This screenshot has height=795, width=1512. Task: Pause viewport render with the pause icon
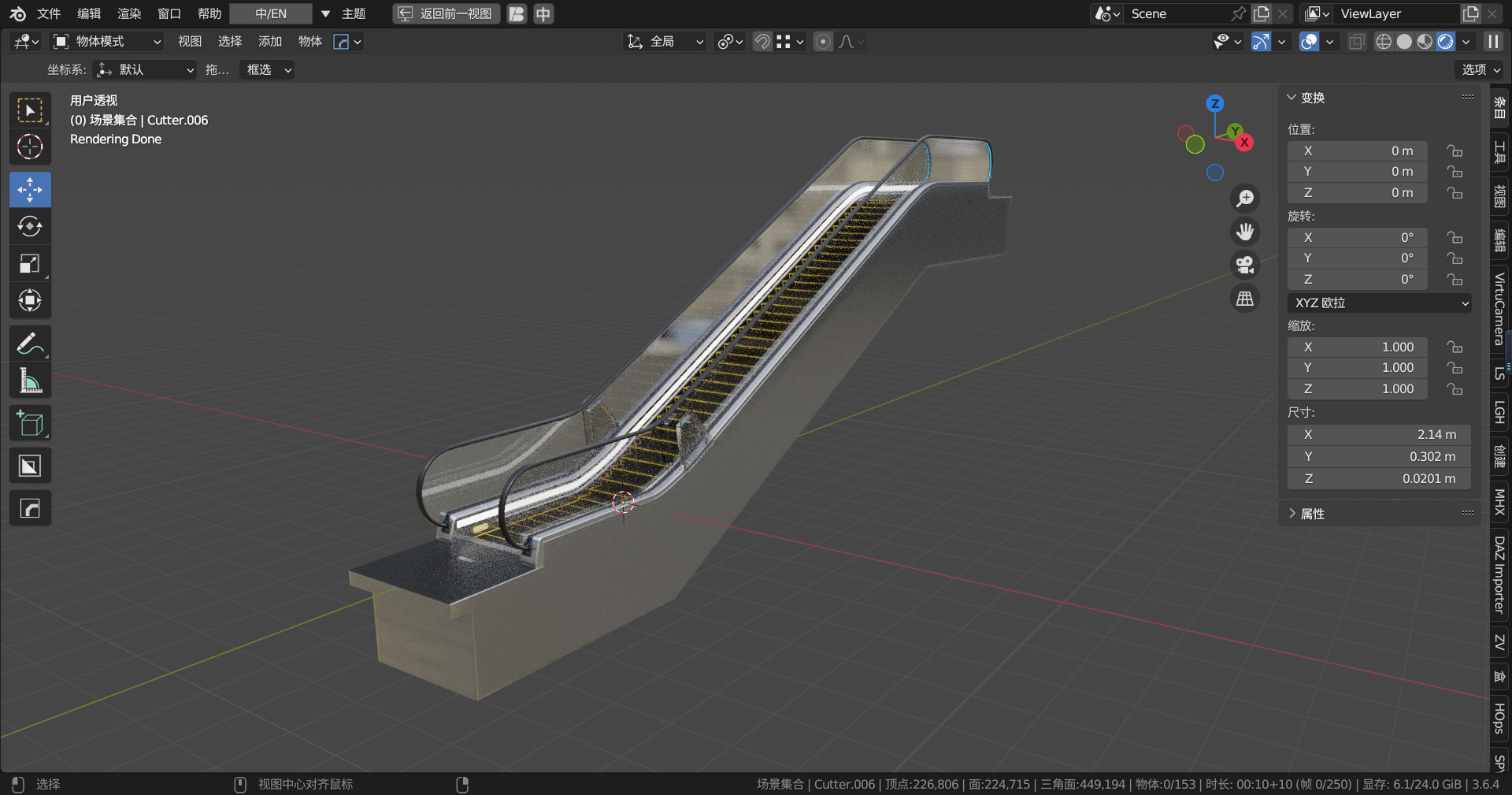[x=1493, y=42]
